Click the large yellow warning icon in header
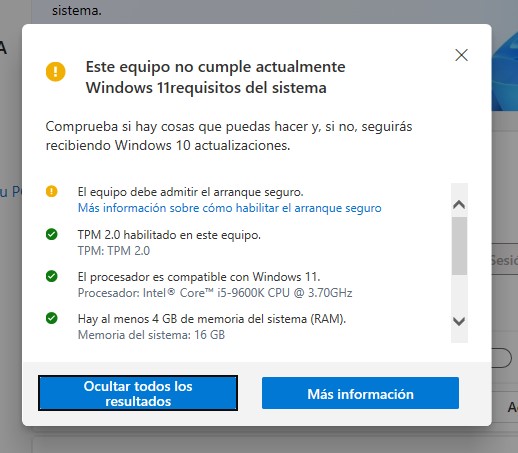This screenshot has height=453, width=518. (x=56, y=71)
